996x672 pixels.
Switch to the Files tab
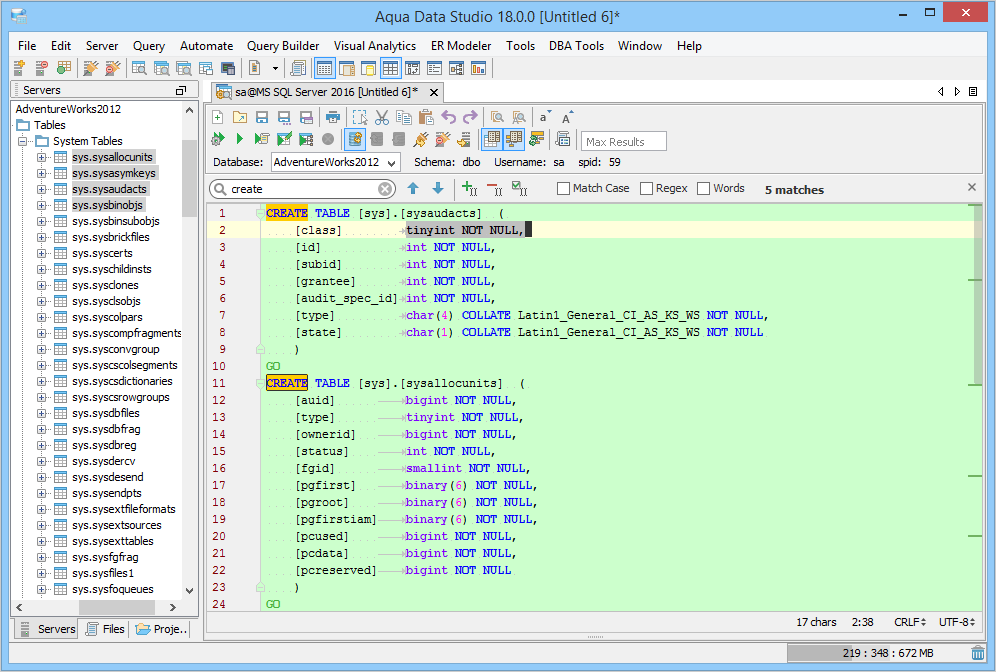(104, 629)
